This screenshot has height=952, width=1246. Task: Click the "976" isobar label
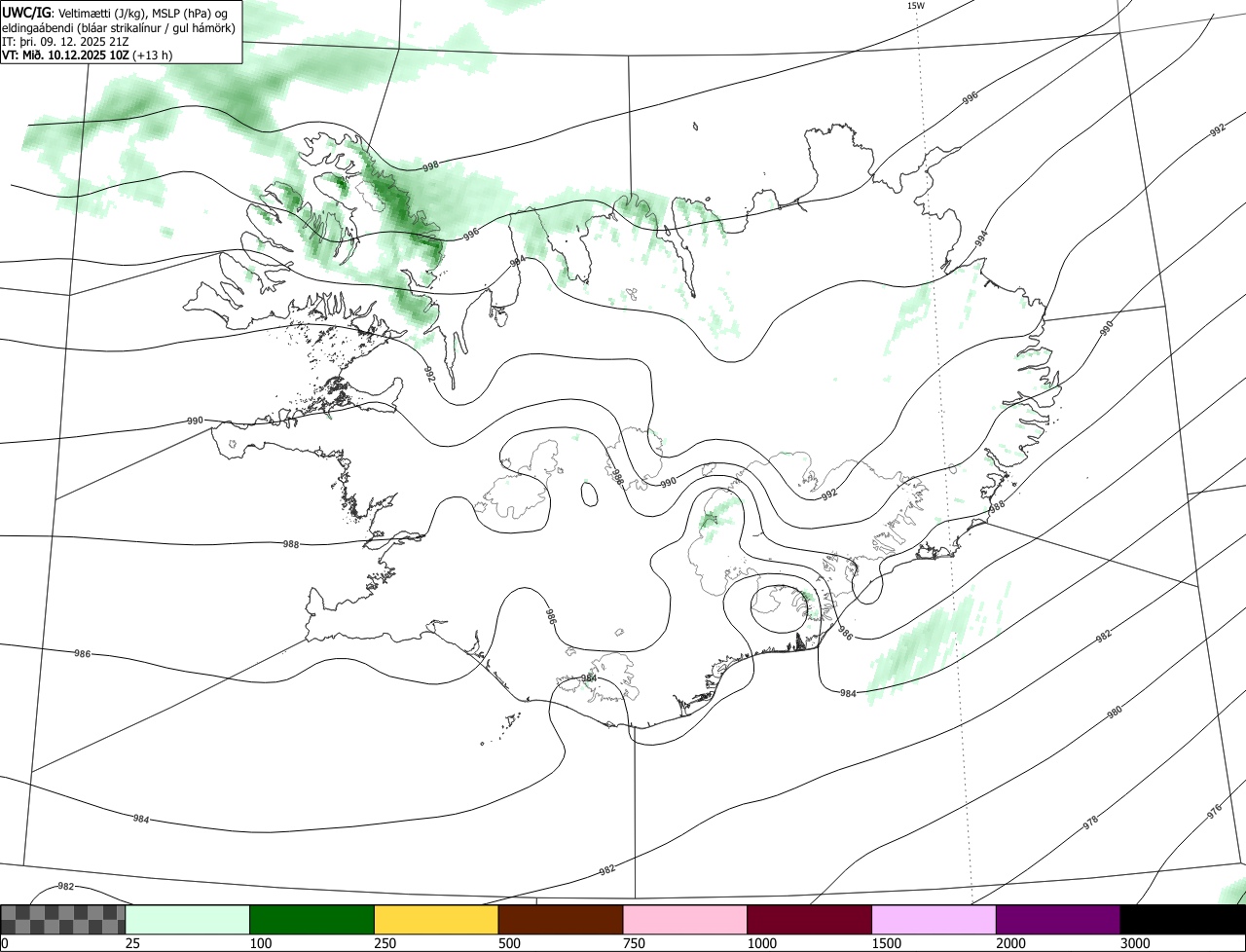point(1214,813)
